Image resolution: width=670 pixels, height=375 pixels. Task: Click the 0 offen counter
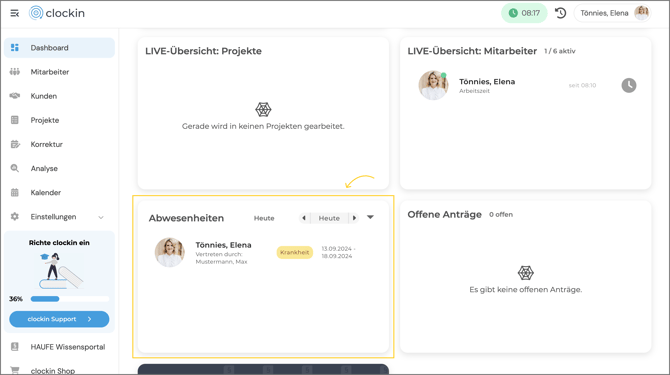pos(501,214)
